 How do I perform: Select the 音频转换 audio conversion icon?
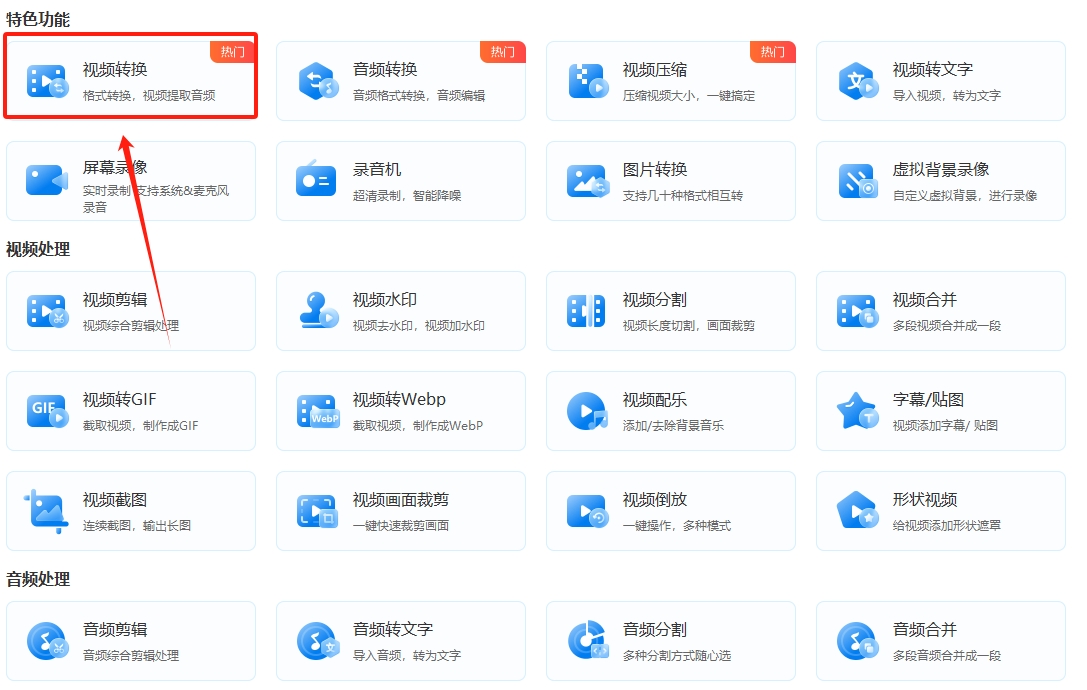pyautogui.click(x=316, y=80)
